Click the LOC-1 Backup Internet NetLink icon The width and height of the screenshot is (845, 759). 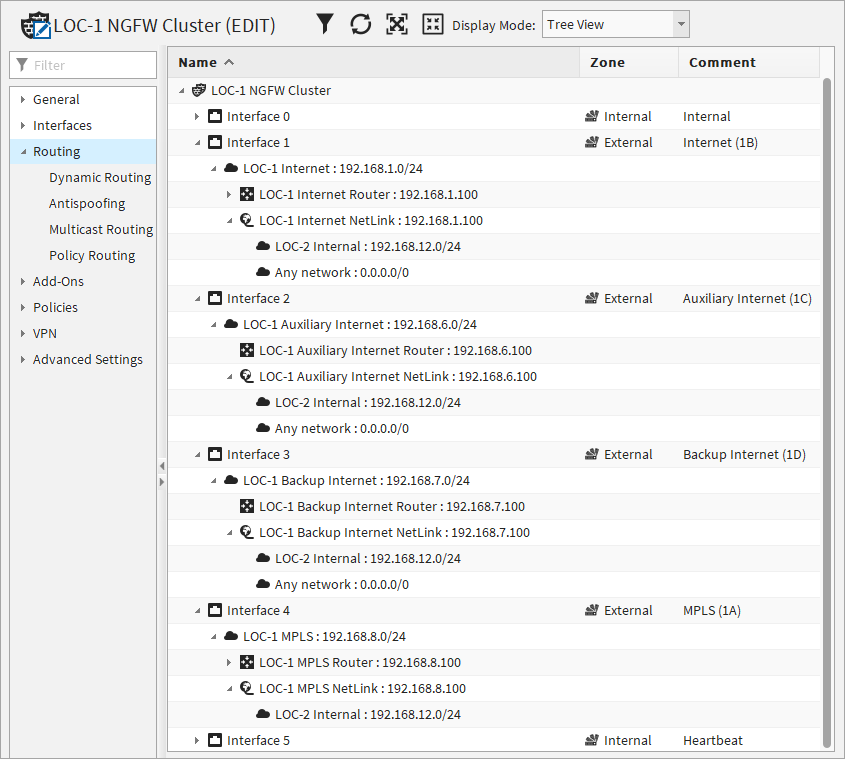(247, 533)
